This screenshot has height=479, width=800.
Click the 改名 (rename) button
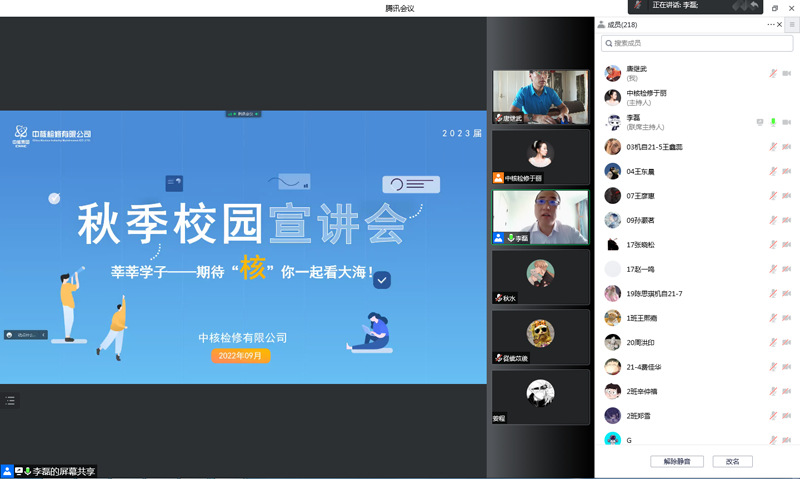(x=732, y=461)
